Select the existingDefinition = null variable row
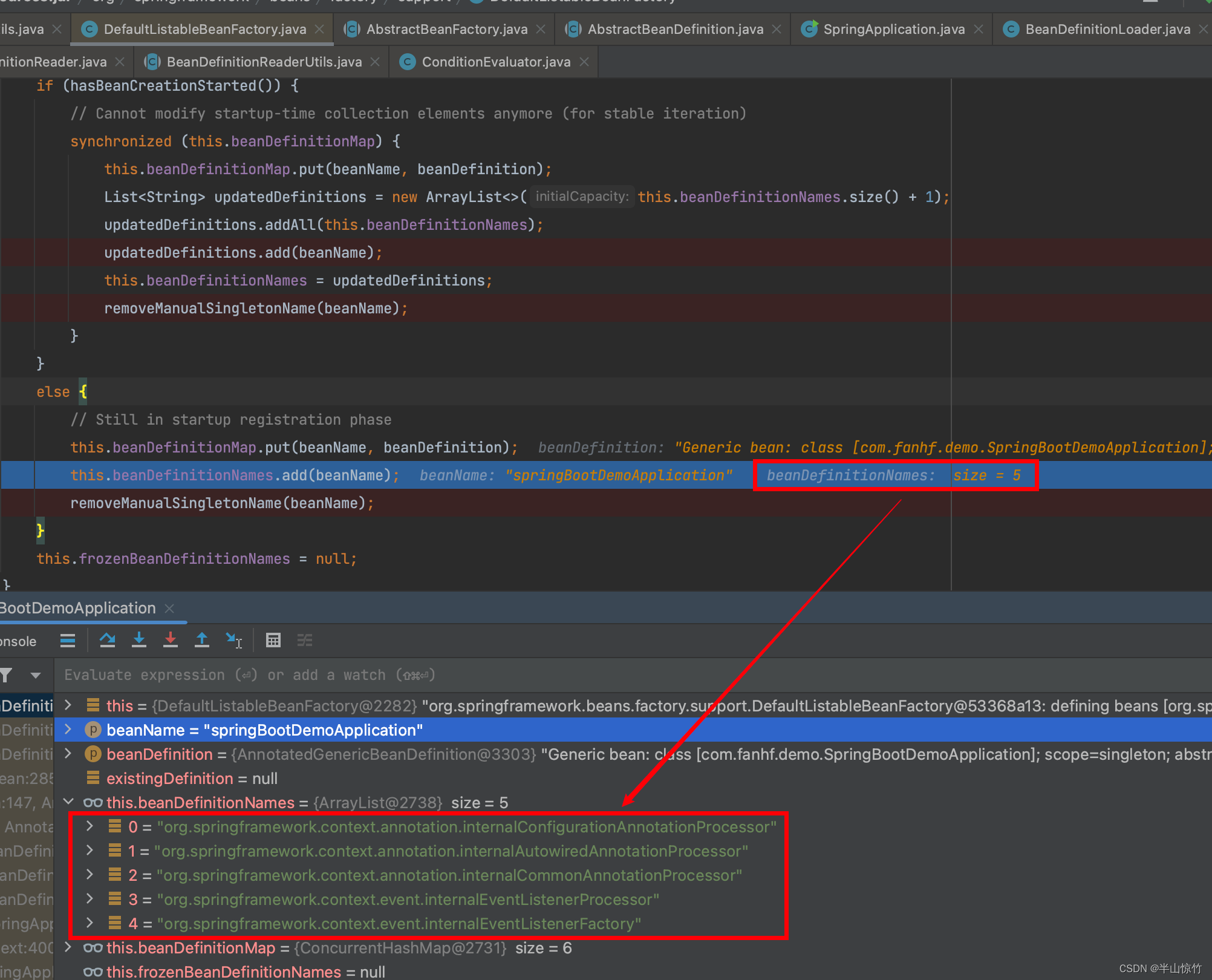The height and width of the screenshot is (980, 1212). [633, 778]
